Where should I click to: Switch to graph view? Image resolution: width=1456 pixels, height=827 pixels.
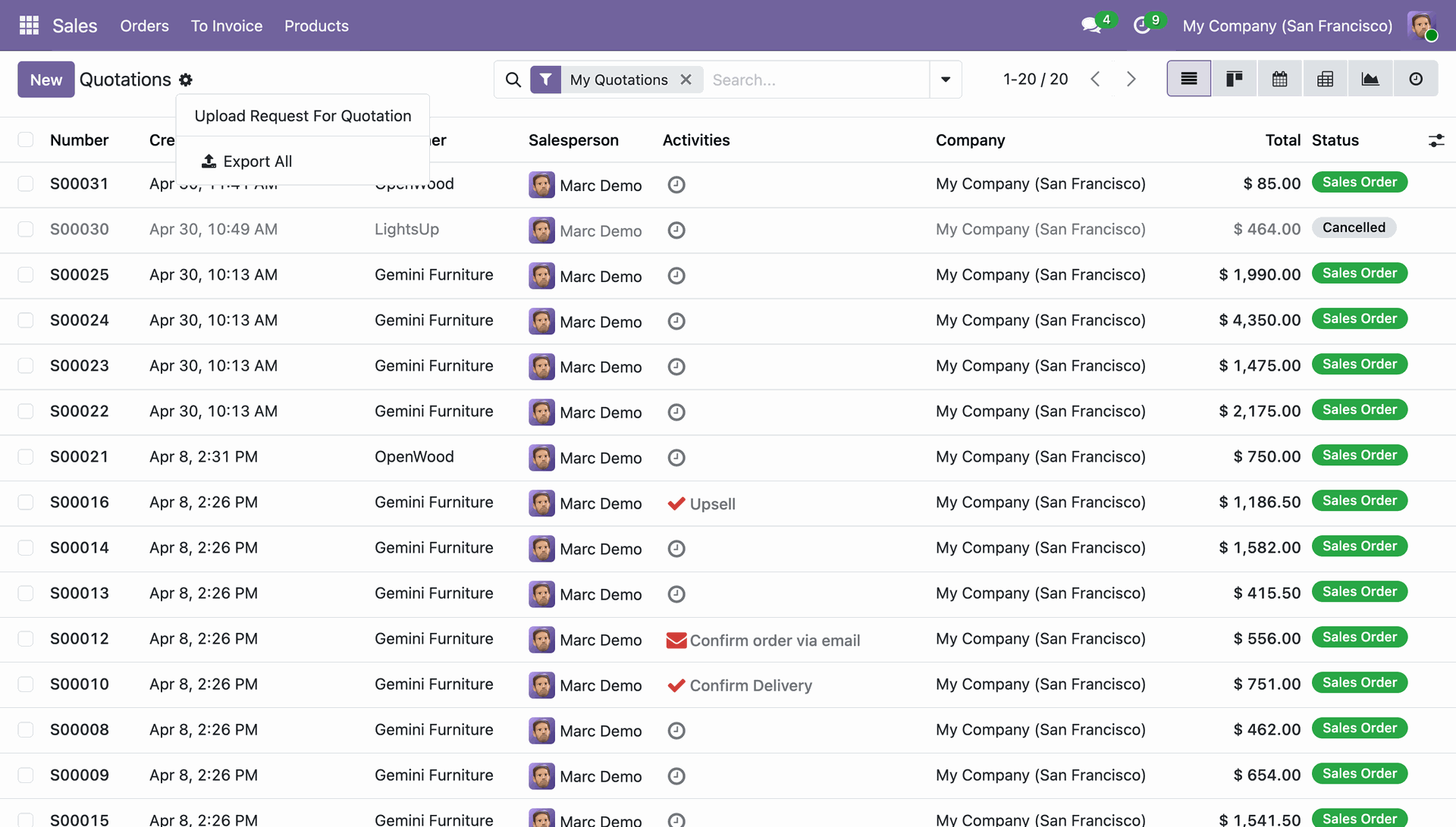click(1370, 79)
